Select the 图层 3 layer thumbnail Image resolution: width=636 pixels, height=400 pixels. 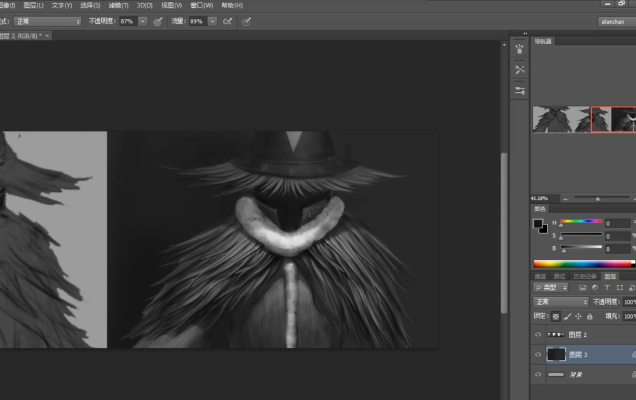pos(557,354)
